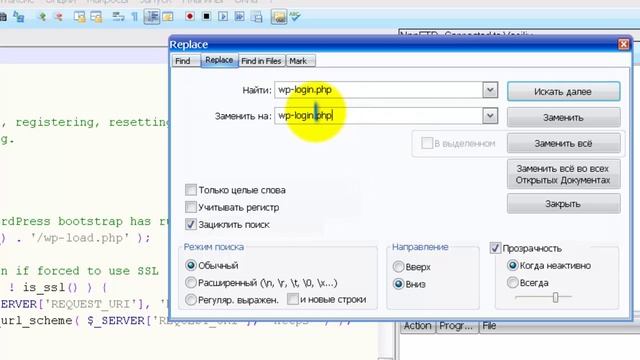
Task: Open the Action tab in NppFTP panel
Action: pos(417,326)
